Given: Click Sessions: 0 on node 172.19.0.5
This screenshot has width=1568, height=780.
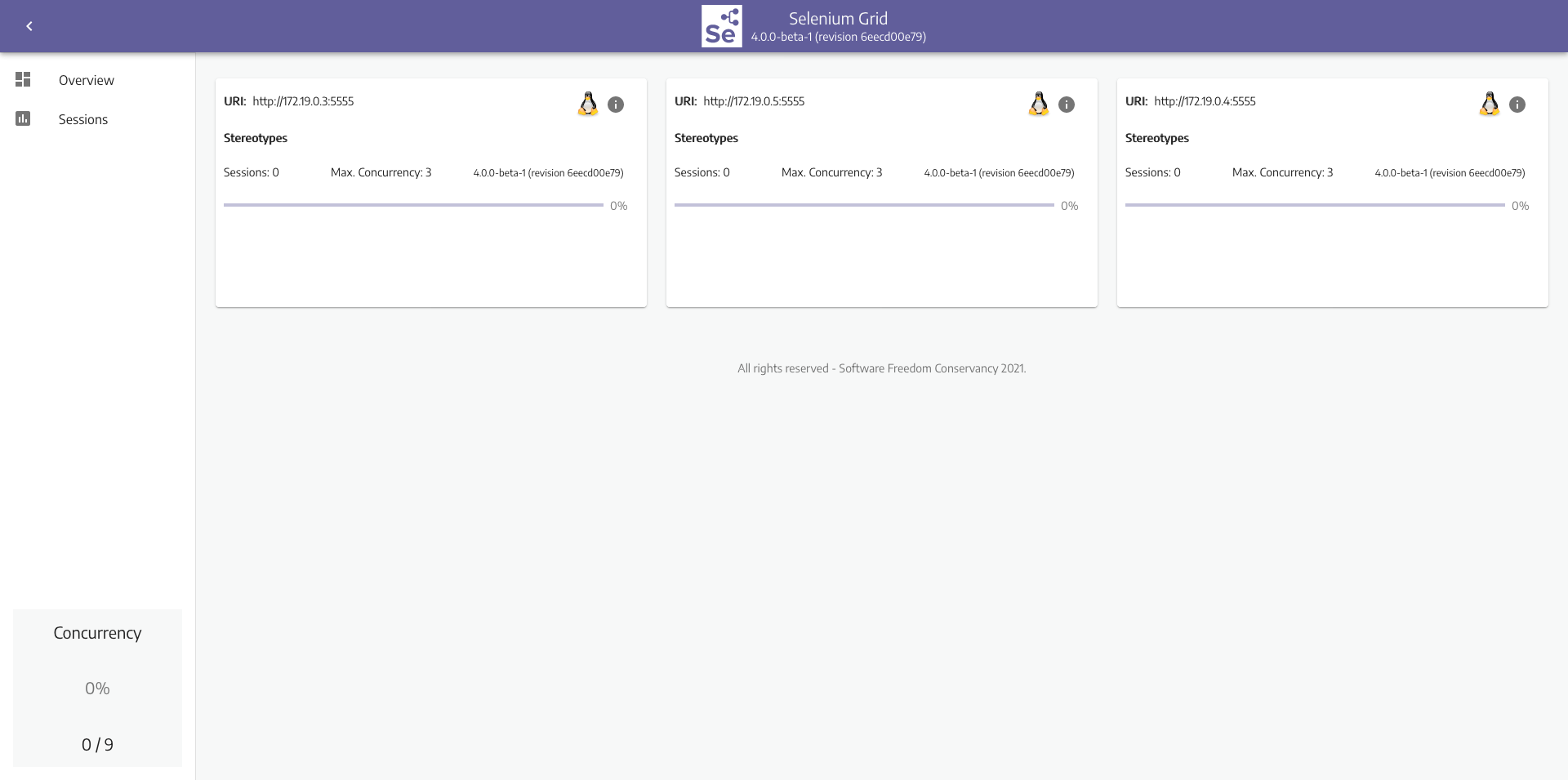Looking at the screenshot, I should (702, 172).
